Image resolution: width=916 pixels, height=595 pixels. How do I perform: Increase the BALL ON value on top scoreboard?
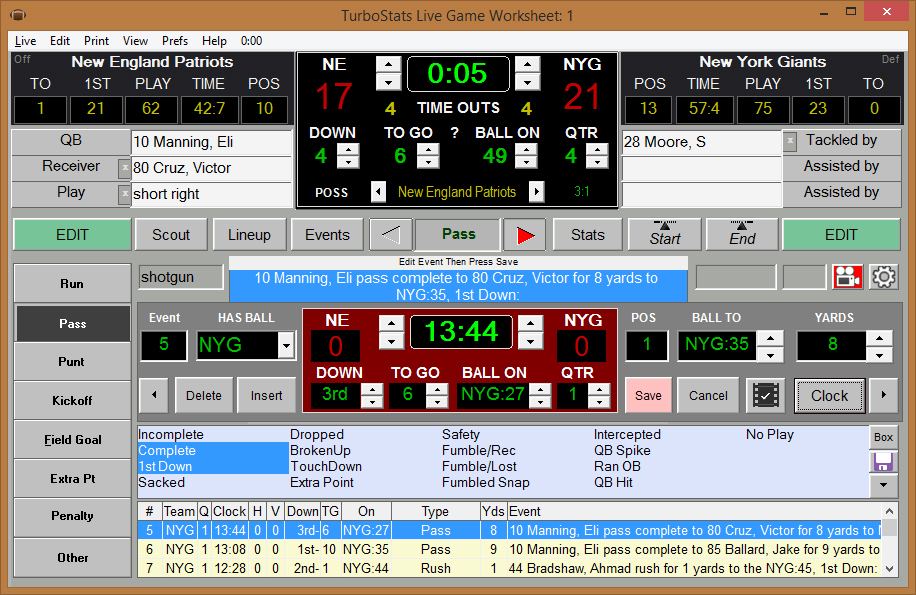526,149
